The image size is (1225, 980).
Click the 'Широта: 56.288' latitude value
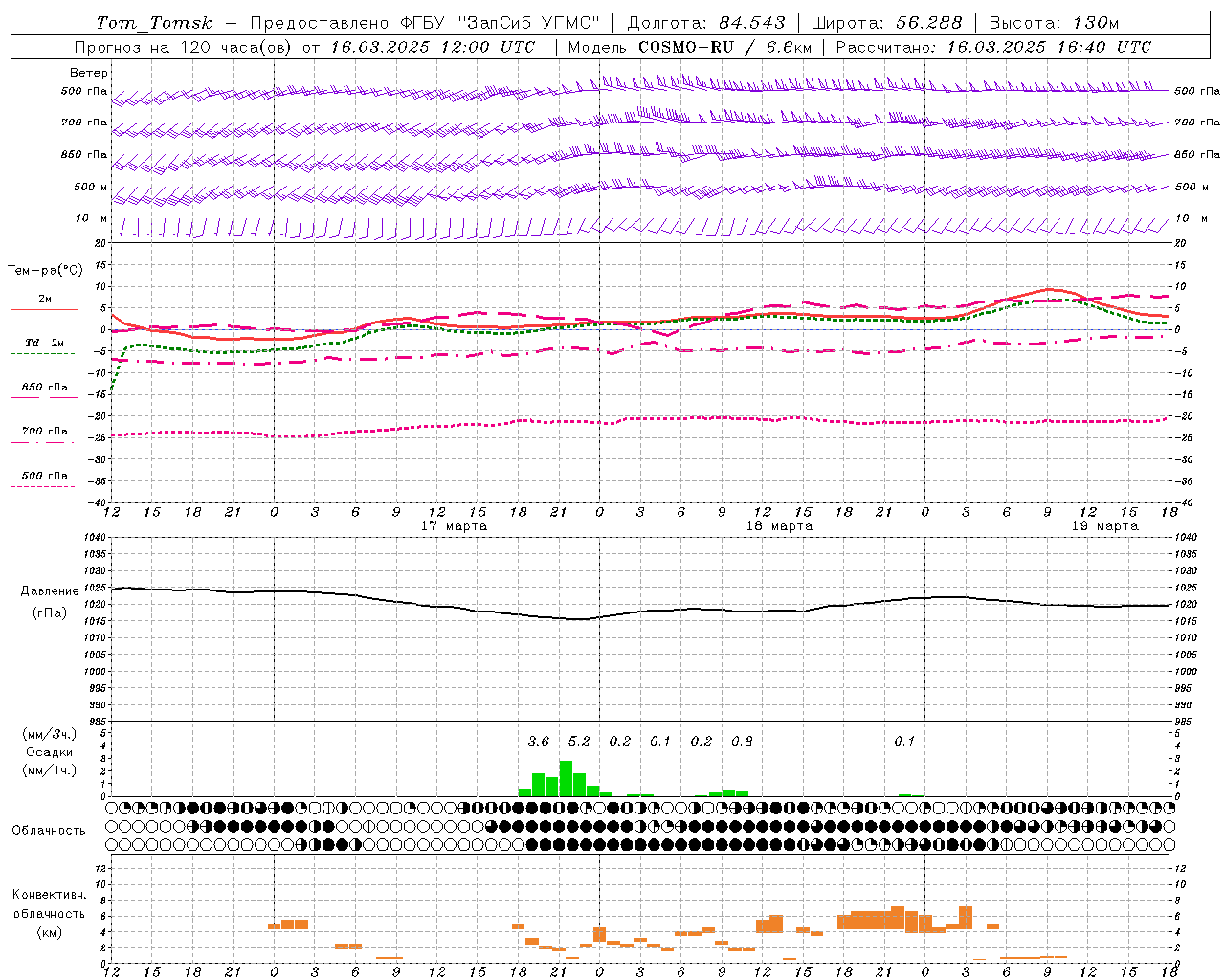tap(886, 23)
